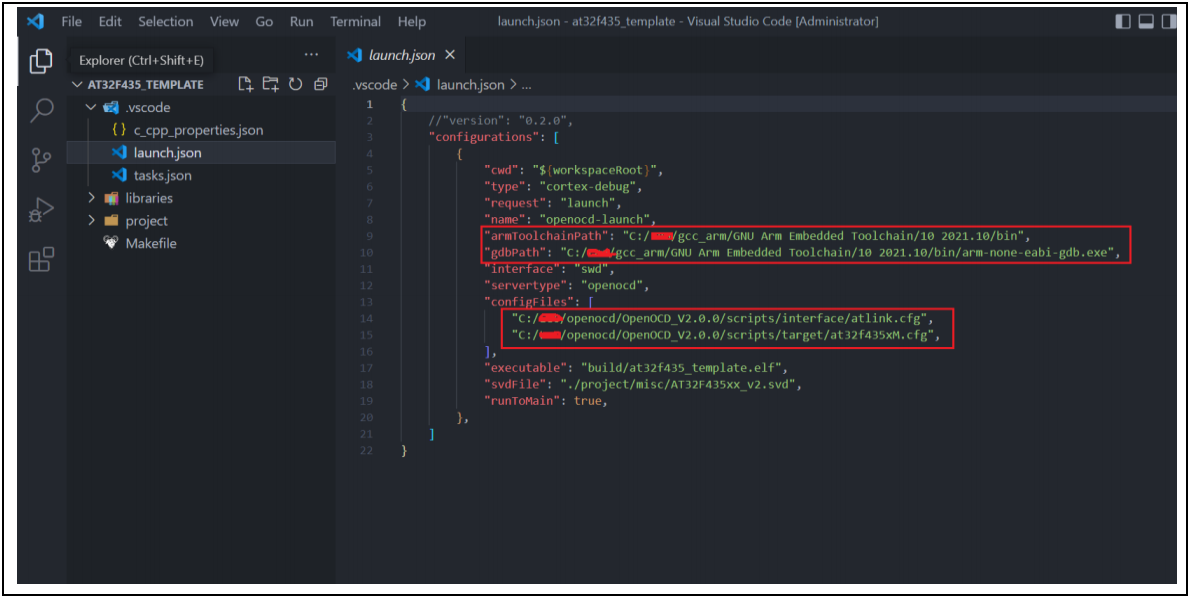The image size is (1190, 598).
Task: Click the .vscode breadcrumb segment
Action: click(374, 84)
